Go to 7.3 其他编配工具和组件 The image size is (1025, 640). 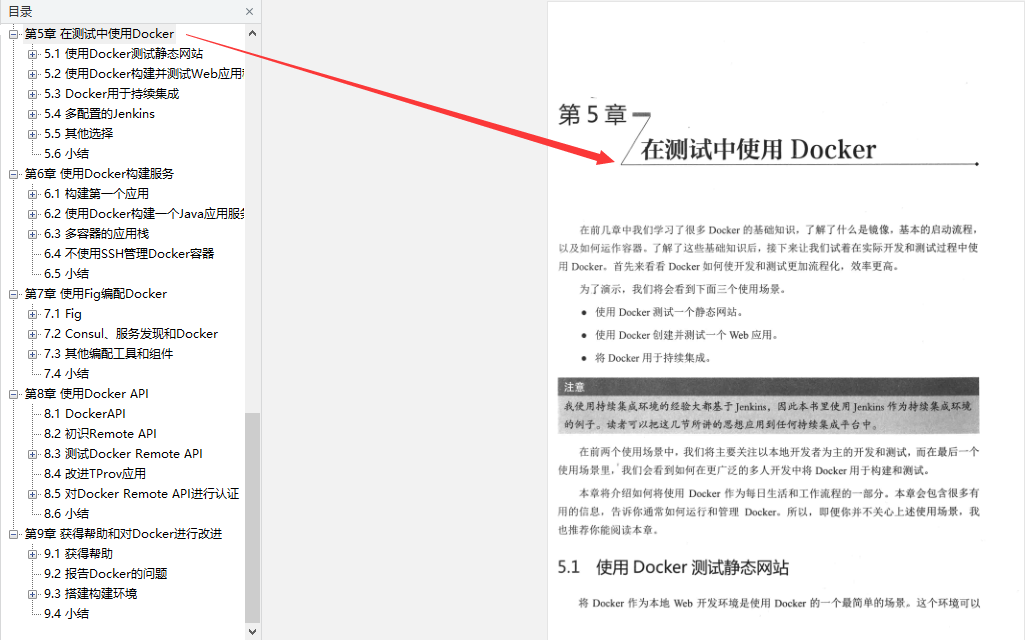point(109,354)
